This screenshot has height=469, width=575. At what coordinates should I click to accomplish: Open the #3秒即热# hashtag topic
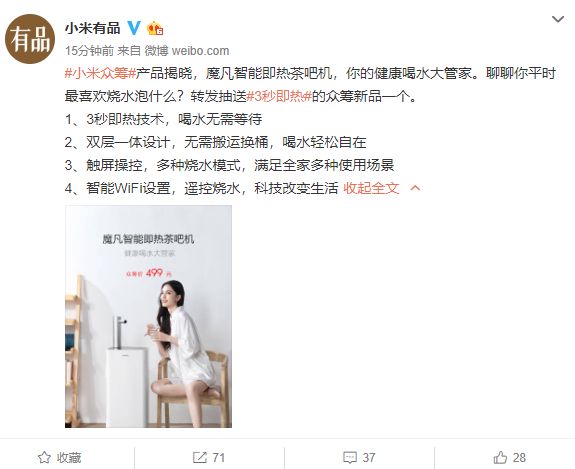pyautogui.click(x=279, y=96)
